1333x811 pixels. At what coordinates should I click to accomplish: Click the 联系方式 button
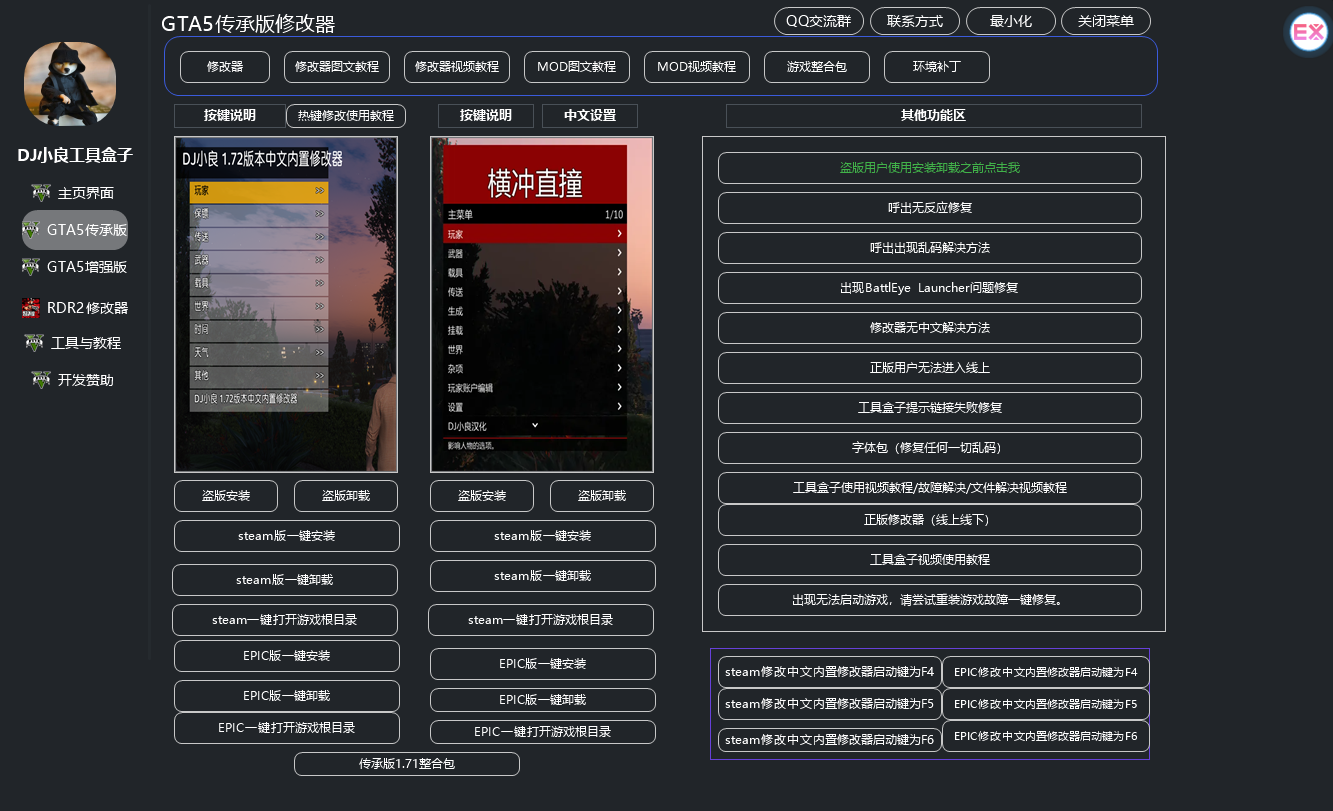(915, 21)
